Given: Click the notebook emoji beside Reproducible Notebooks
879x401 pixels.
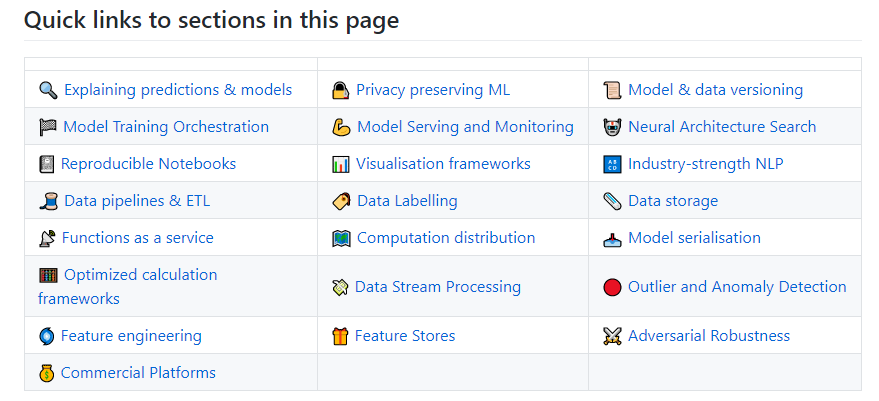Looking at the screenshot, I should (x=47, y=164).
